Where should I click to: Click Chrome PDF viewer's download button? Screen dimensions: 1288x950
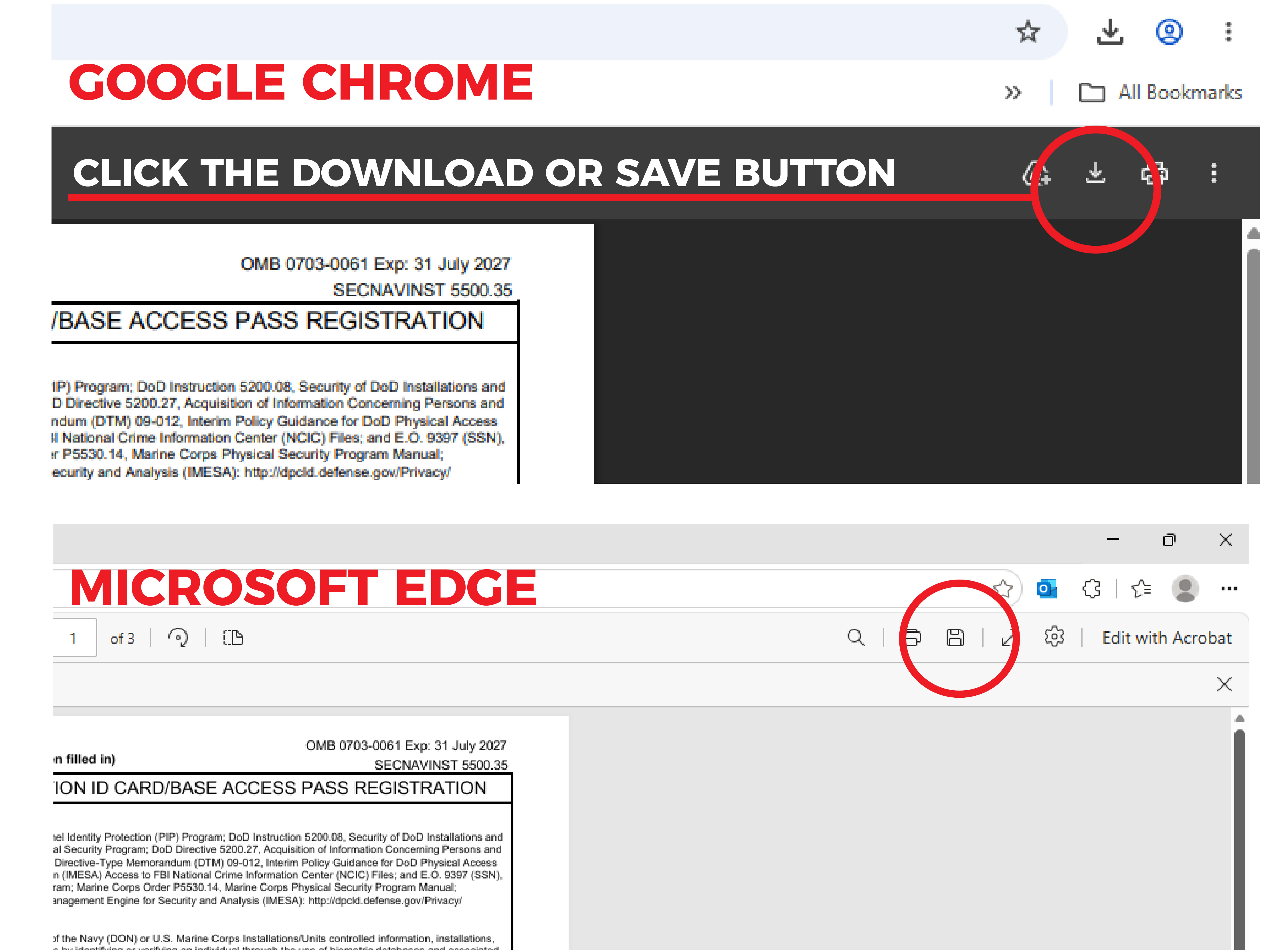(1095, 172)
